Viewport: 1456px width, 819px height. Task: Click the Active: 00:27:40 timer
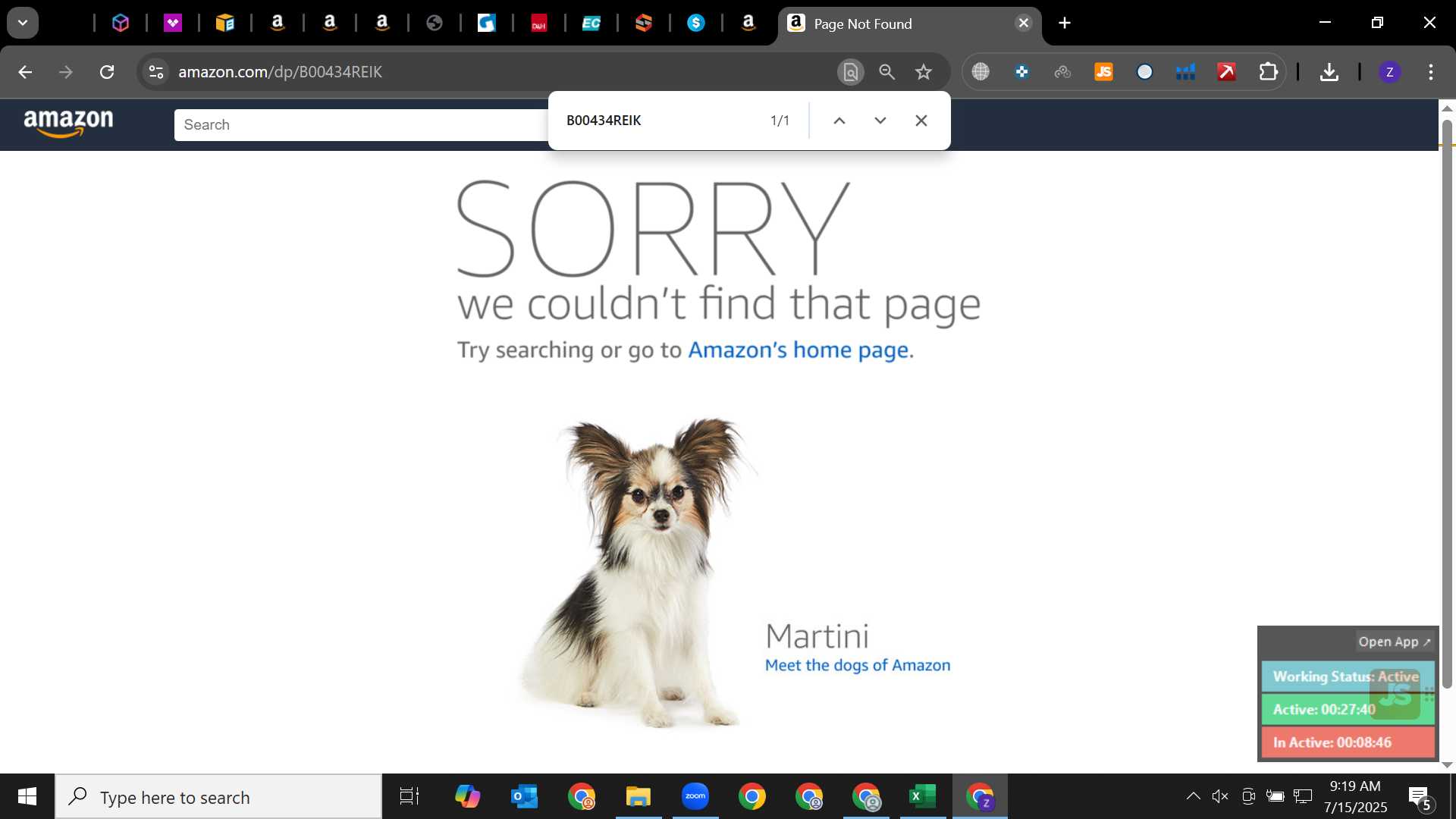click(1348, 710)
